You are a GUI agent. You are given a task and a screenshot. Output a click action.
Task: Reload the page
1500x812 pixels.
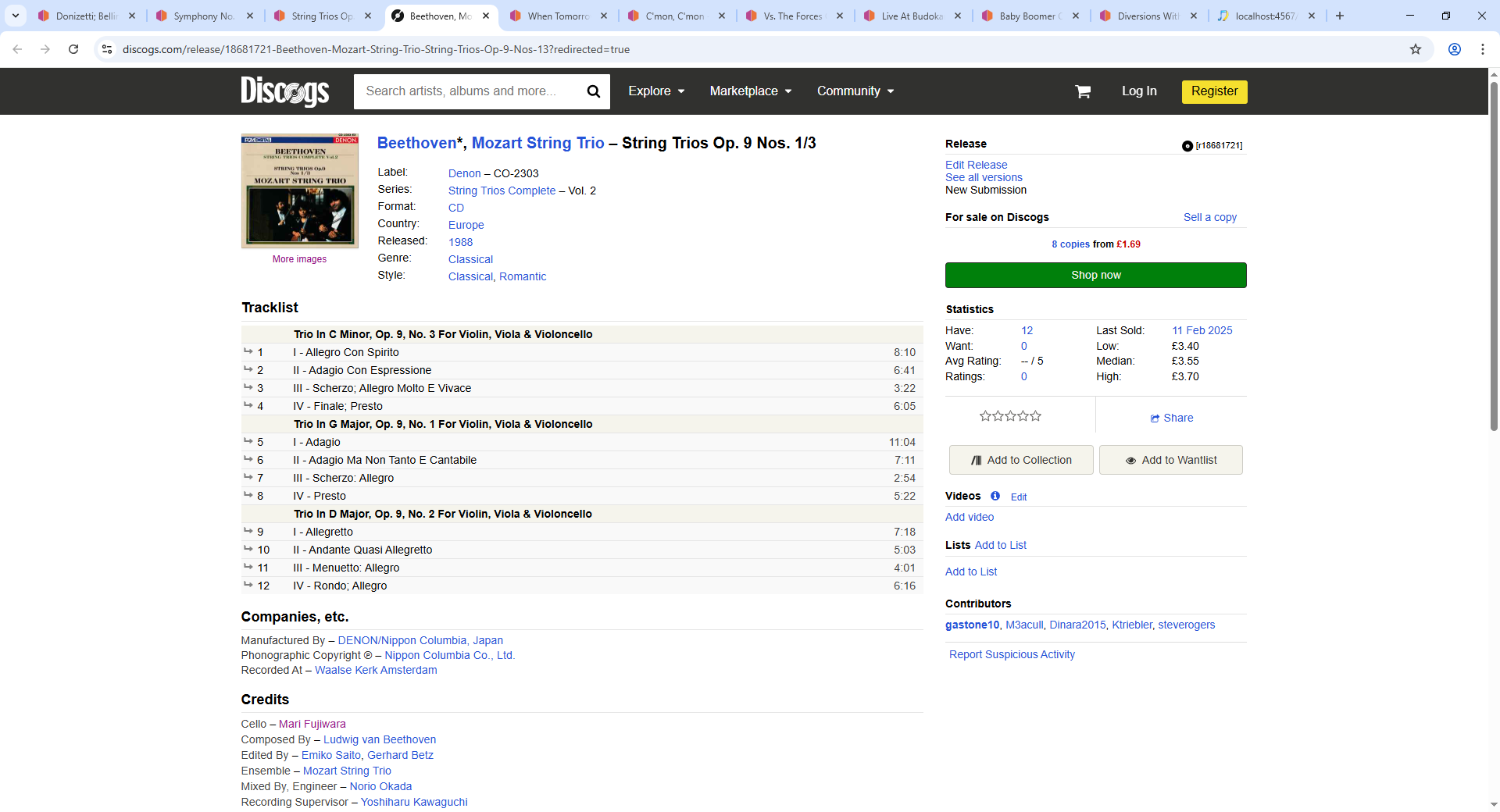[x=73, y=49]
